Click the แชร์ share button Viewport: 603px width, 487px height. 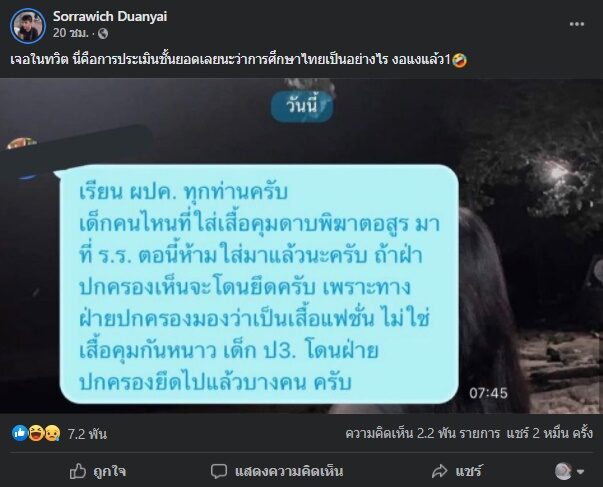[x=456, y=471]
